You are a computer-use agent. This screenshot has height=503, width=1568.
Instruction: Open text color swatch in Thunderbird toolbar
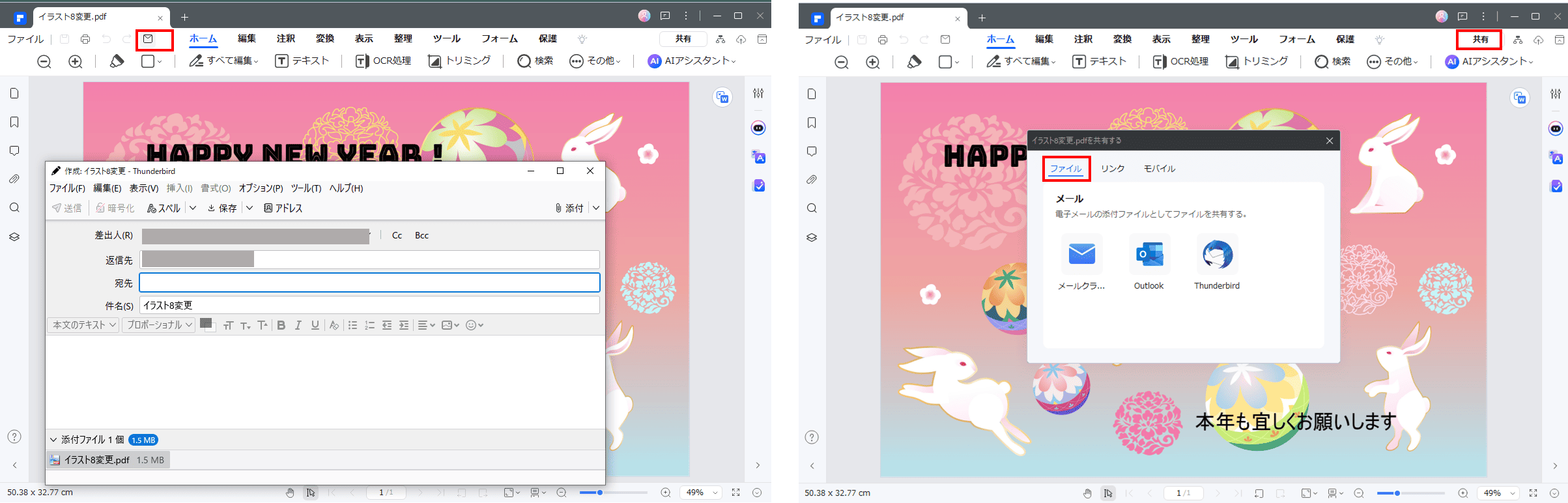207,324
